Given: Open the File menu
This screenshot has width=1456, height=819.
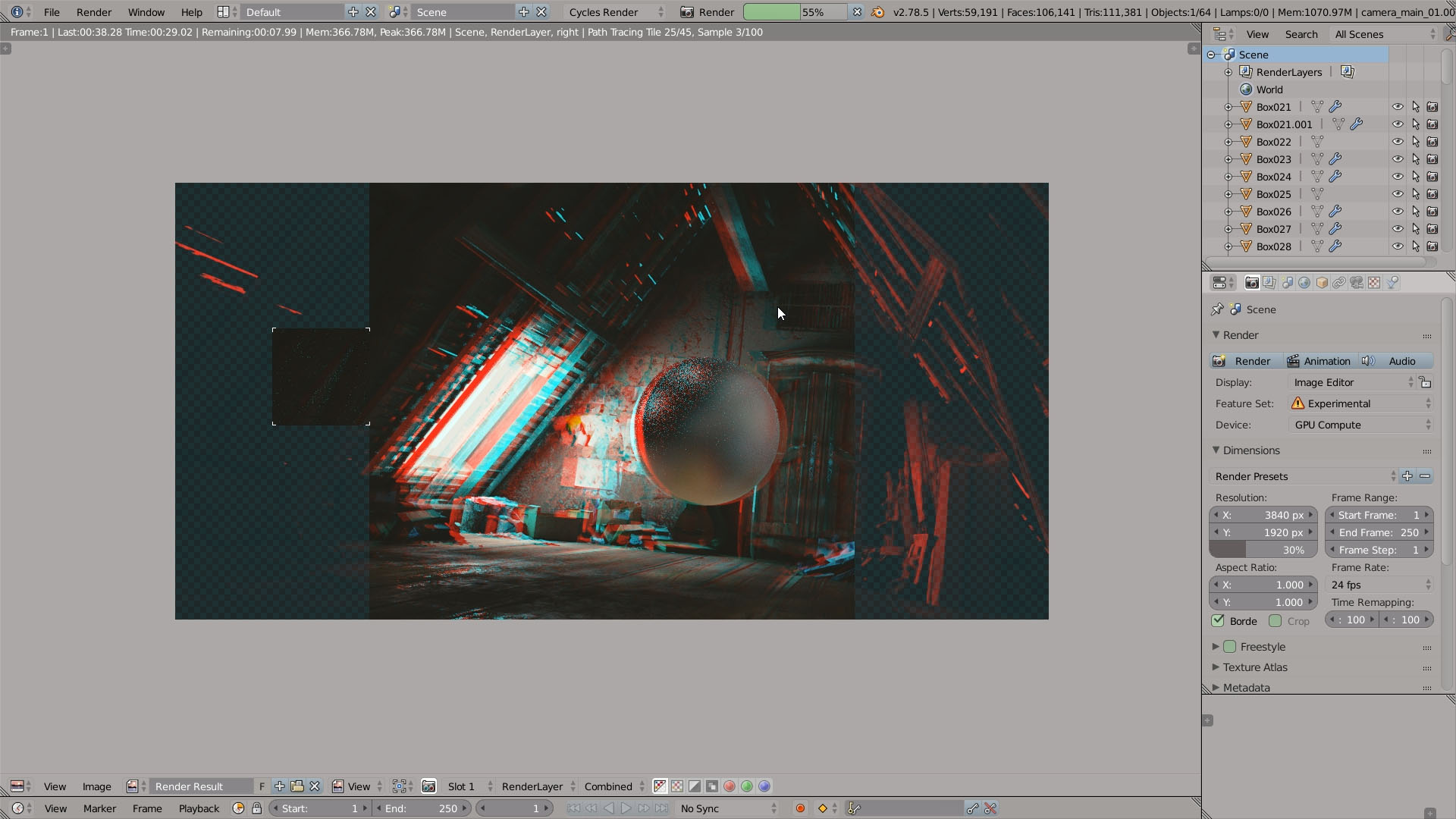Looking at the screenshot, I should pos(52,12).
